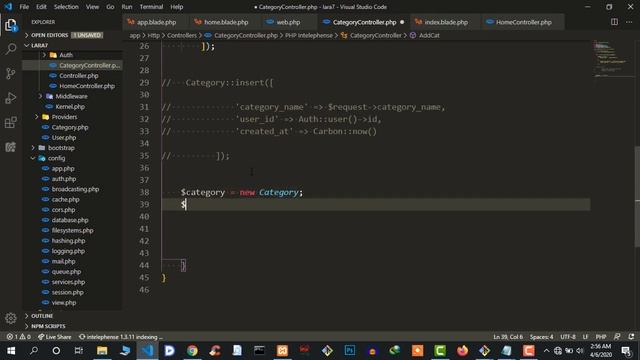Split the editor to the right
Image resolution: width=640 pixels, height=360 pixels.
pos(614,22)
